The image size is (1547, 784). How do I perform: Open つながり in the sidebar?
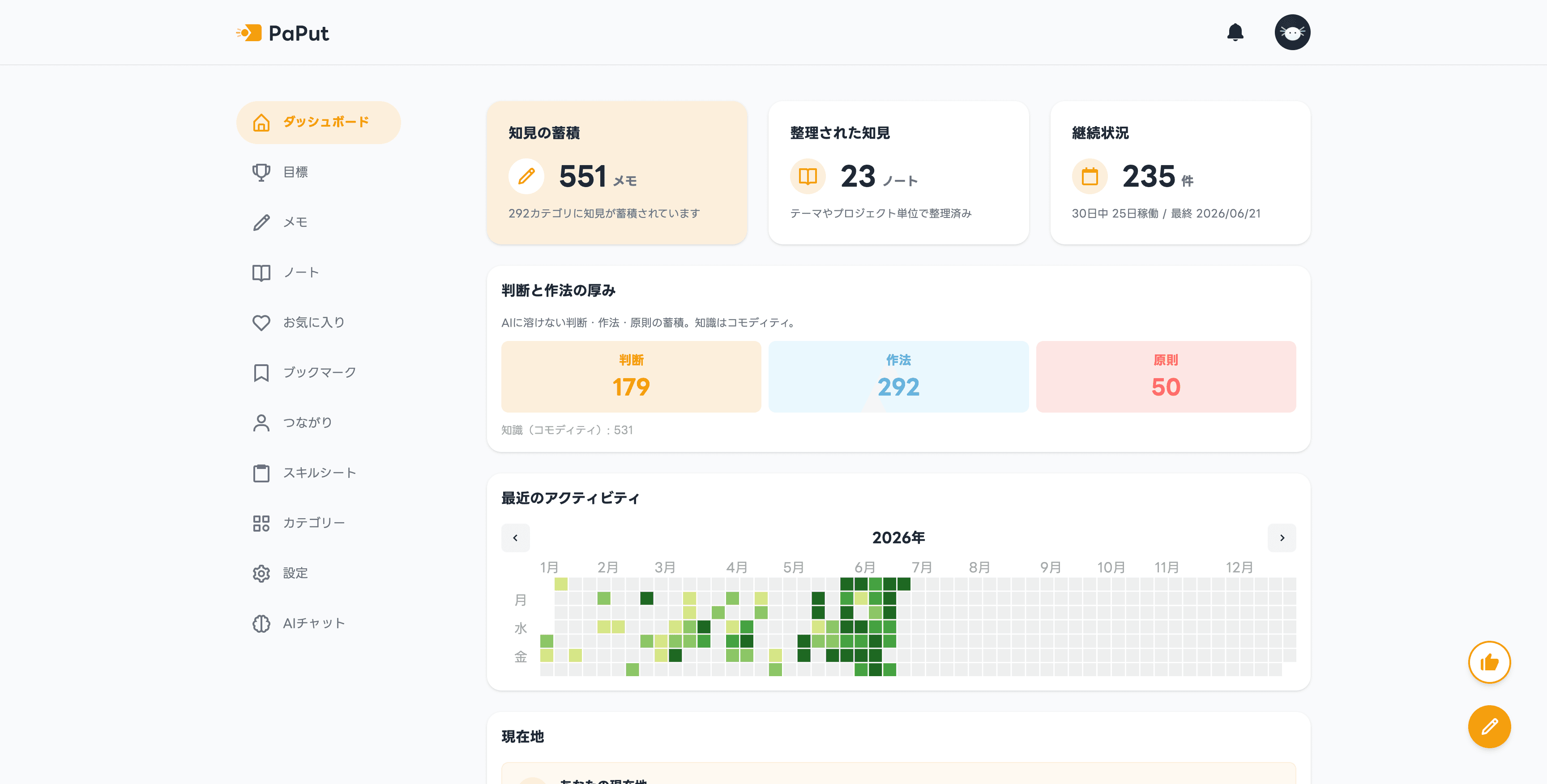click(318, 422)
